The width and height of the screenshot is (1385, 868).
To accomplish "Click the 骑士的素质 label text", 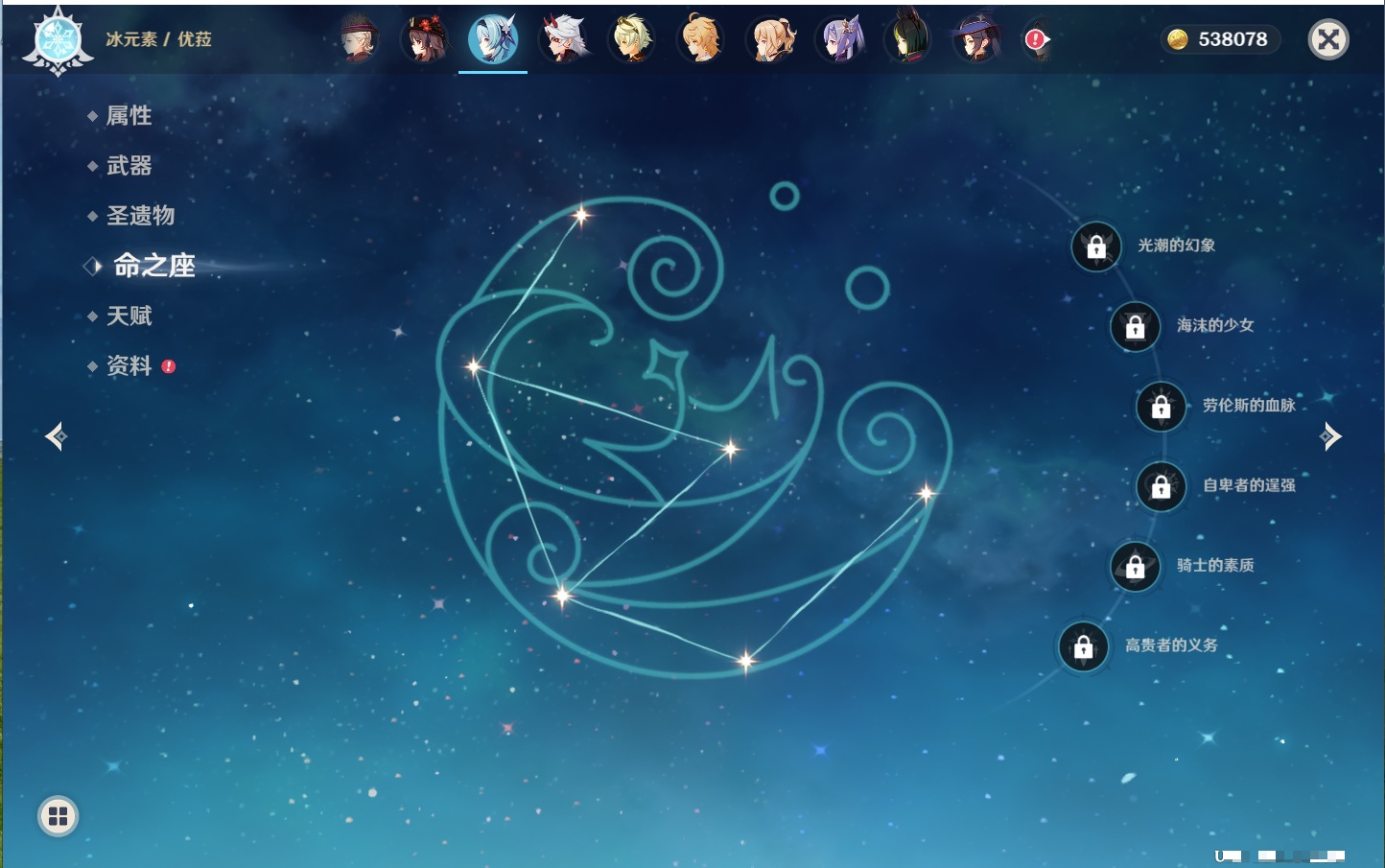I will coord(1215,566).
